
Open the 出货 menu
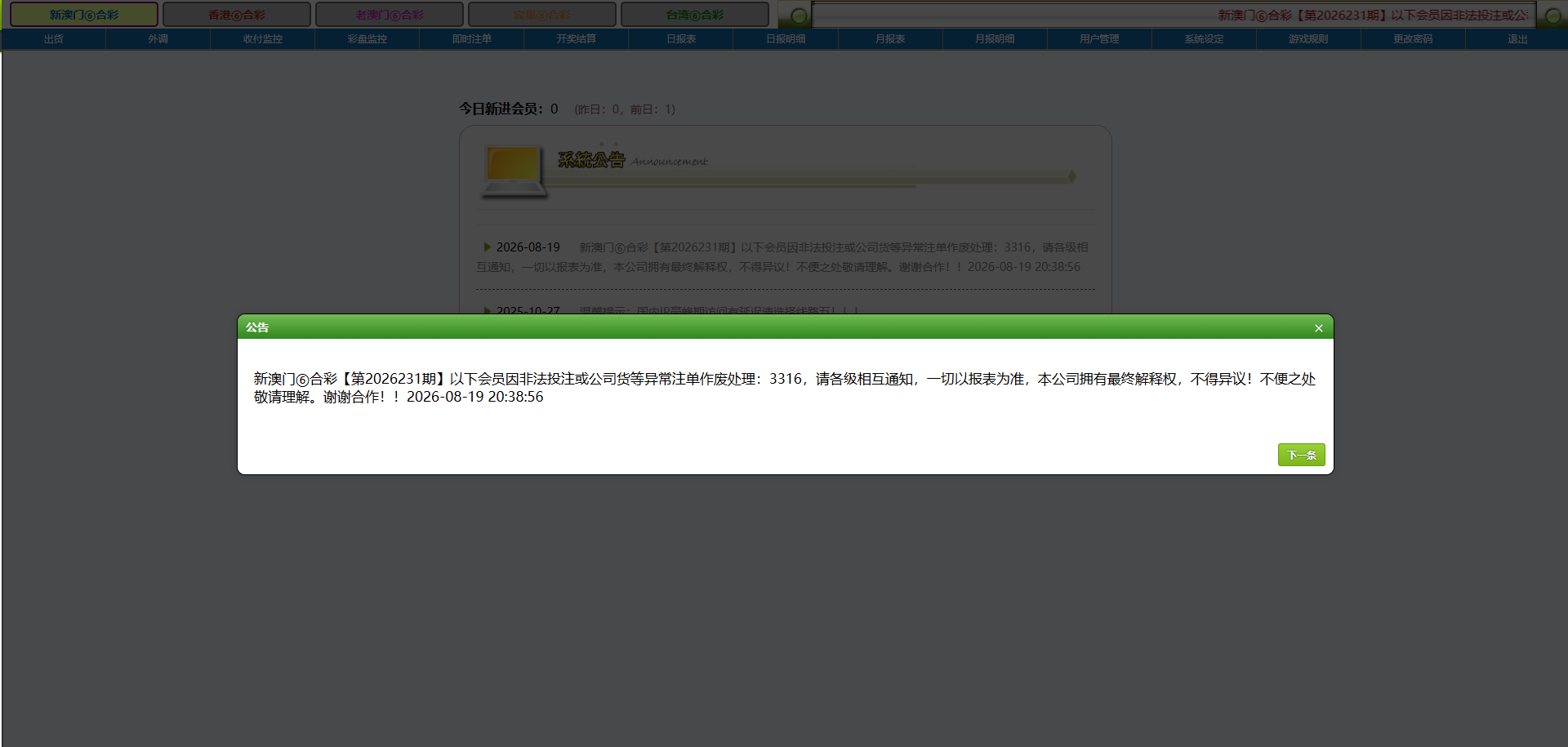[54, 39]
